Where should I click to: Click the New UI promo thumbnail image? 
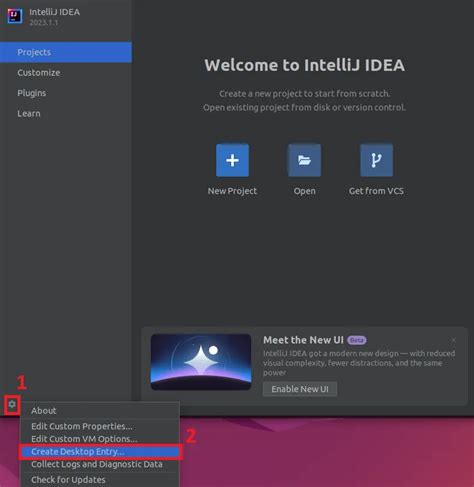[201, 362]
